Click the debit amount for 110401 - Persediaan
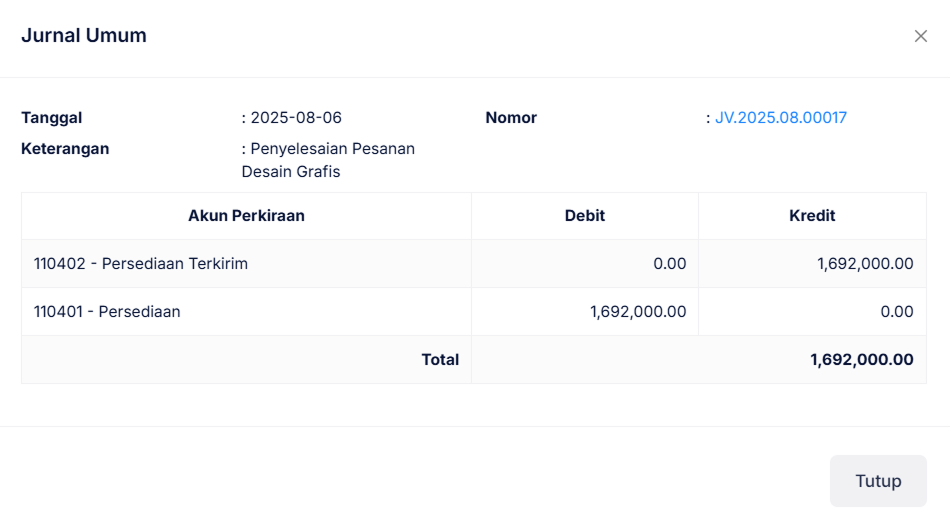Viewport: 950px width, 528px height. (x=638, y=312)
